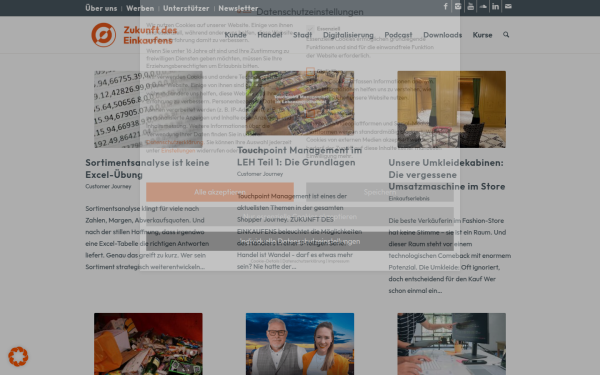
Task: Click the Alle akzeptieren button
Action: 220,192
